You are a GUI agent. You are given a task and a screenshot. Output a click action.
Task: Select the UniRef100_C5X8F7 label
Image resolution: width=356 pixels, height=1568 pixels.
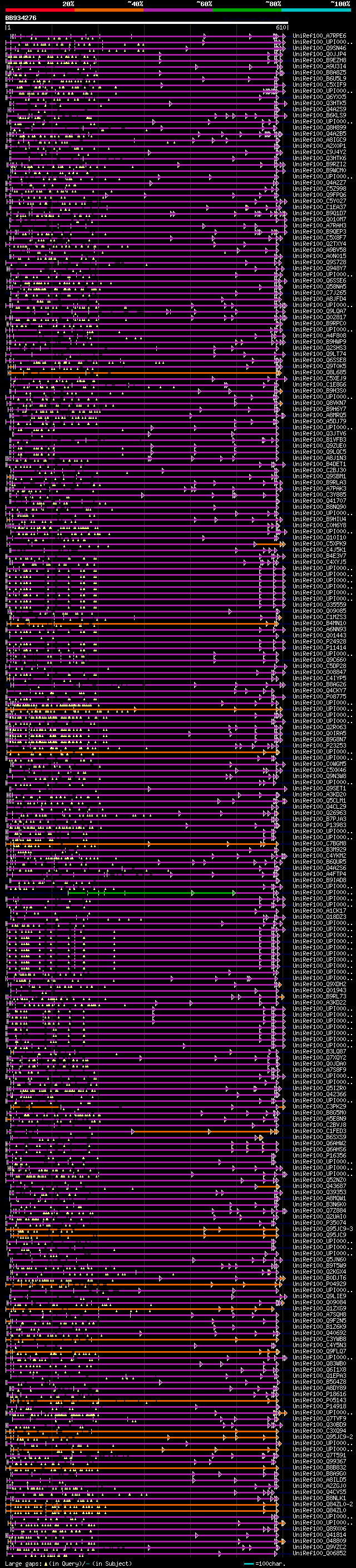[x=319, y=238]
